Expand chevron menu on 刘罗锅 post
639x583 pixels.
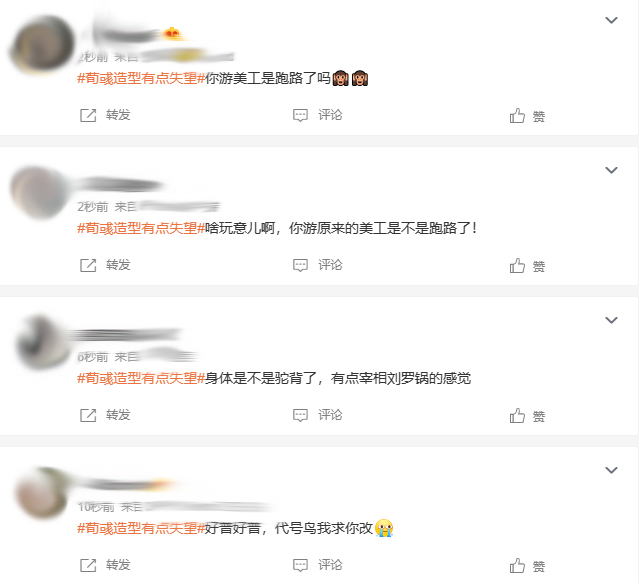611,320
